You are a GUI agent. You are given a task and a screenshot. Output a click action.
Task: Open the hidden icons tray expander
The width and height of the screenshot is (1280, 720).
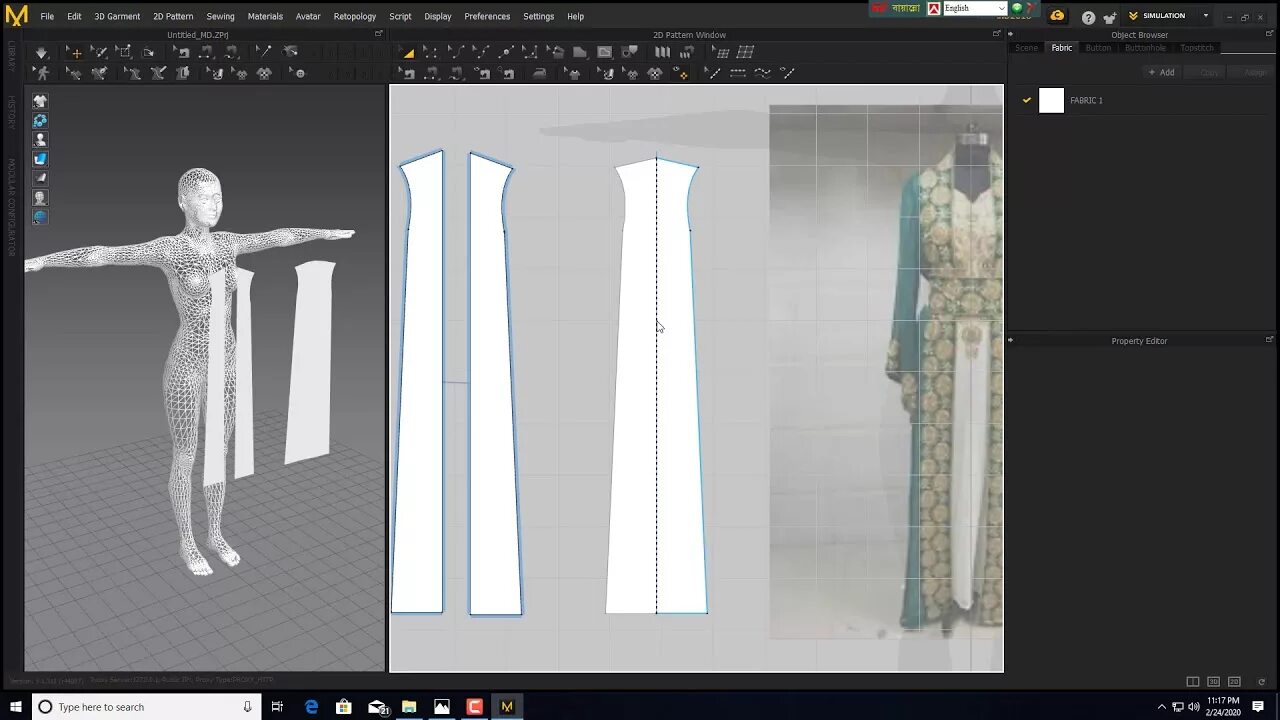tap(1162, 706)
